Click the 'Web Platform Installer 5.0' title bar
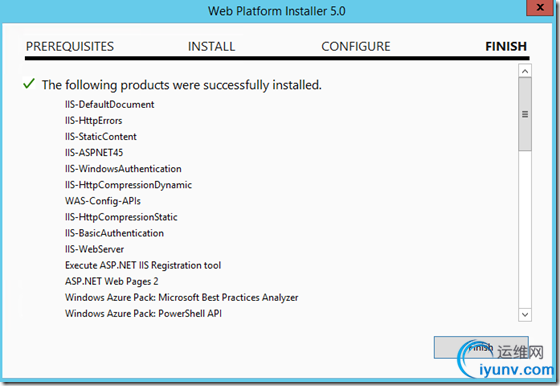Viewport: 560px width, 386px height. pos(277,11)
